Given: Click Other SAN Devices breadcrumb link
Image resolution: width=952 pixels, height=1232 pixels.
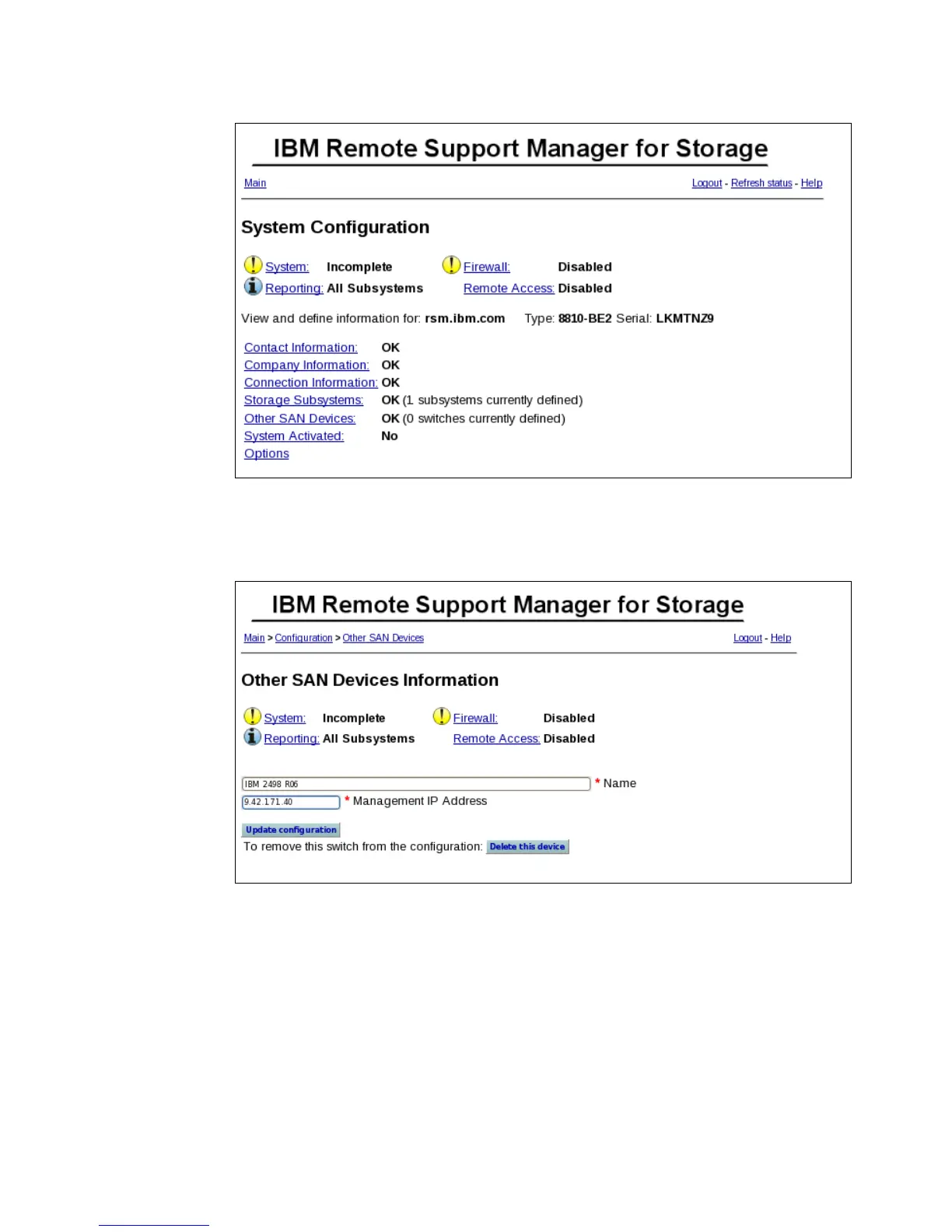Looking at the screenshot, I should click(x=383, y=638).
